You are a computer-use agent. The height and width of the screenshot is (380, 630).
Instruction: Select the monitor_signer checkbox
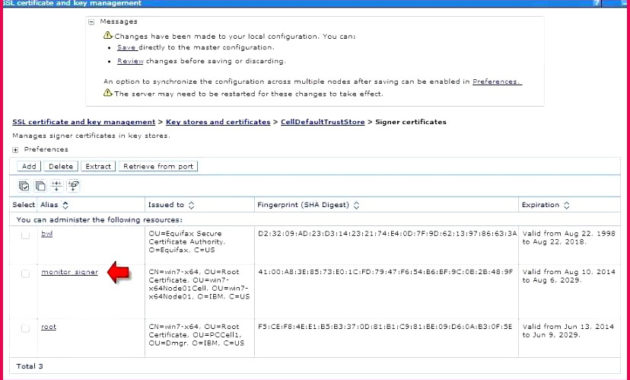25,274
